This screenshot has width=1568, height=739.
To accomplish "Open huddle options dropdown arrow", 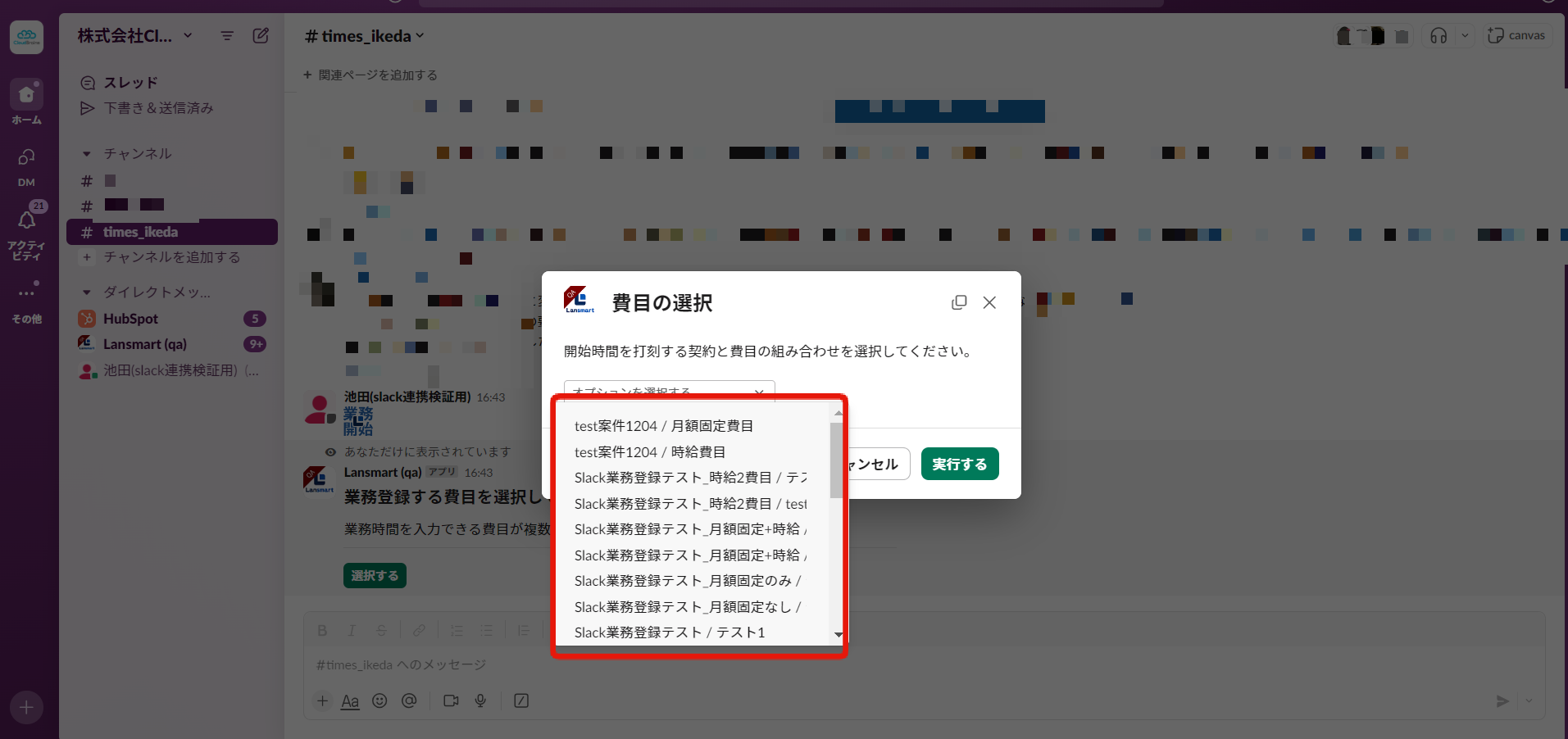I will (1465, 36).
